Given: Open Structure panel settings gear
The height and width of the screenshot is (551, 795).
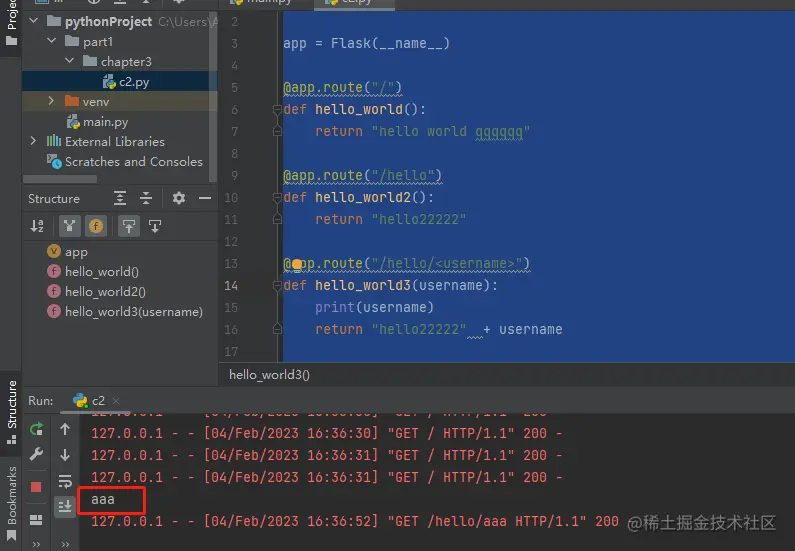Looking at the screenshot, I should pyautogui.click(x=178, y=198).
